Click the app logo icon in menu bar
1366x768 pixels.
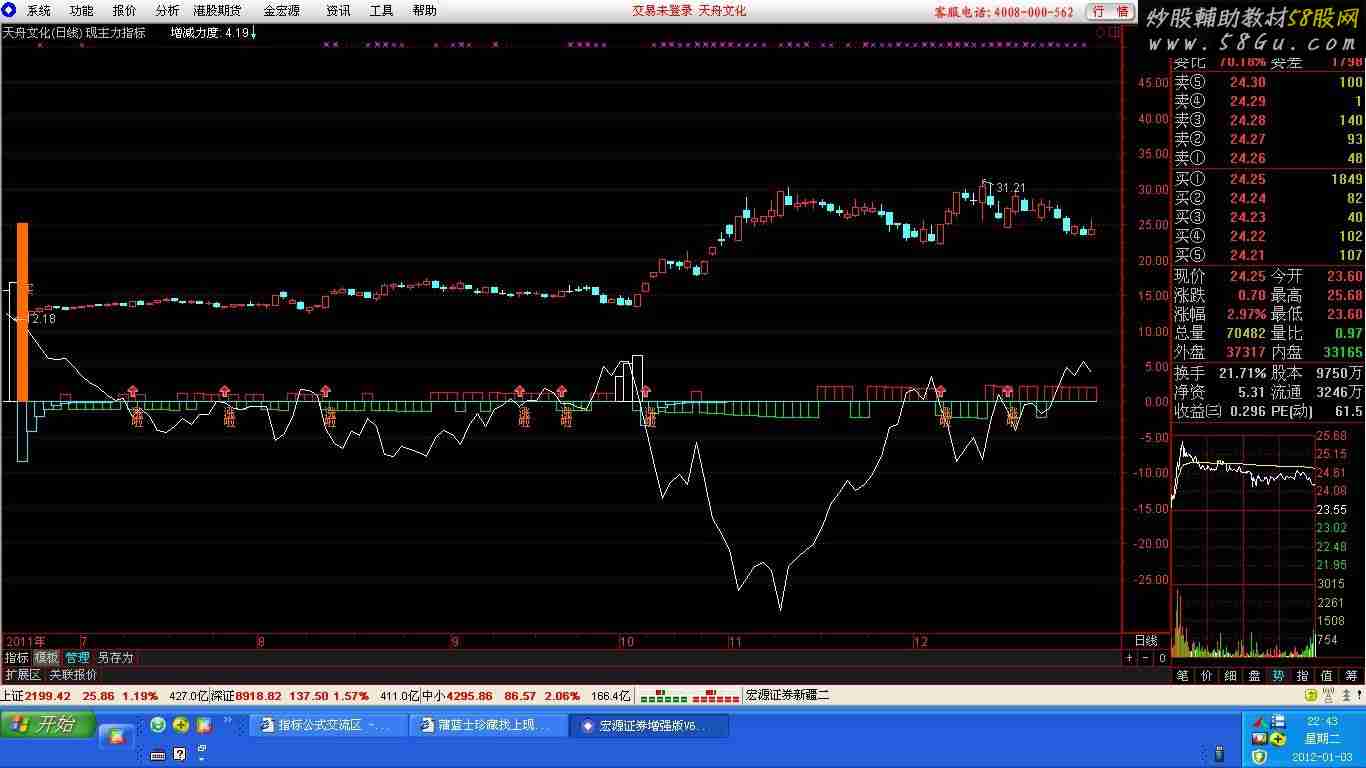(x=10, y=11)
